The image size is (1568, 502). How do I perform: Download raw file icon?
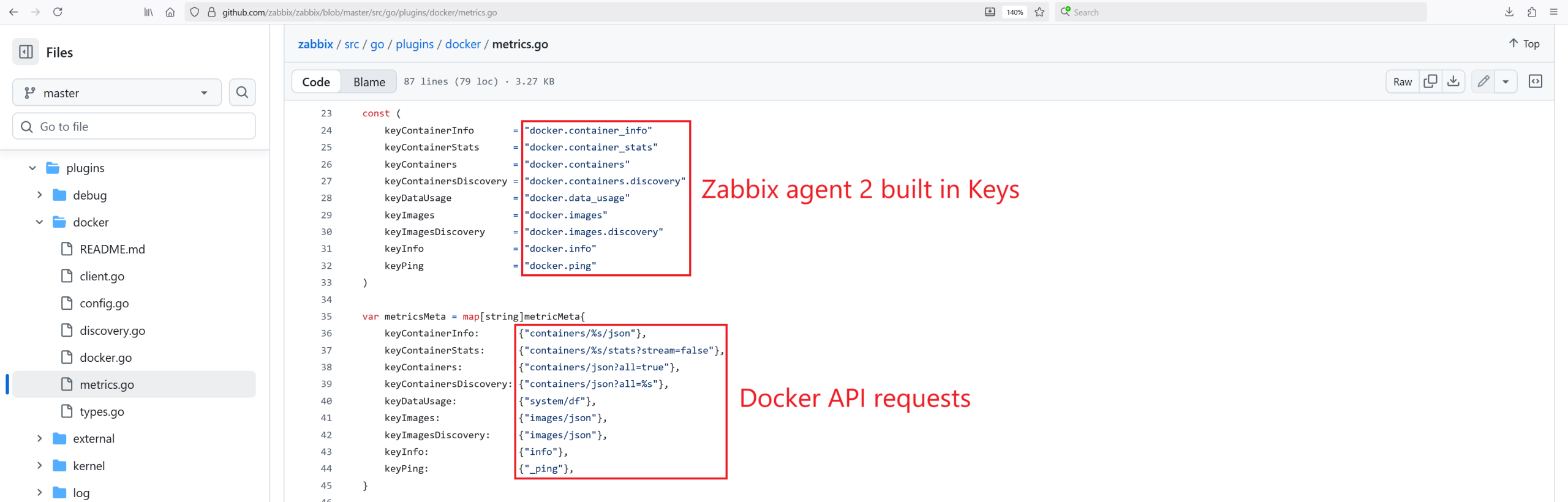[1453, 81]
